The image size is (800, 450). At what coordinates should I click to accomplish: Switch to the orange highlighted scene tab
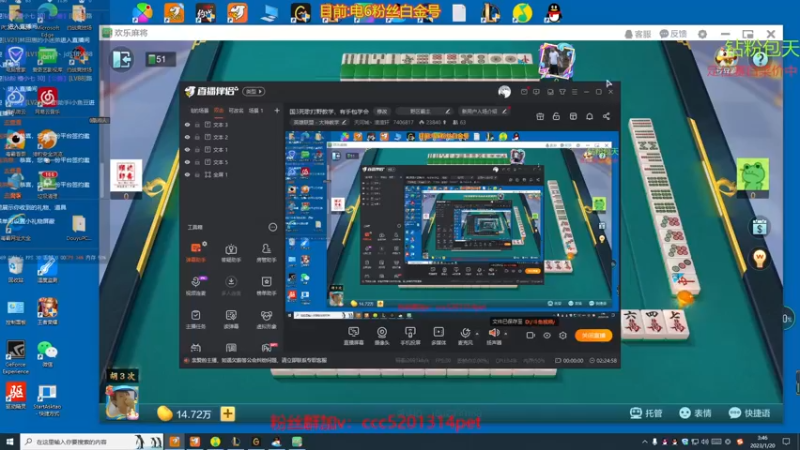[219, 110]
